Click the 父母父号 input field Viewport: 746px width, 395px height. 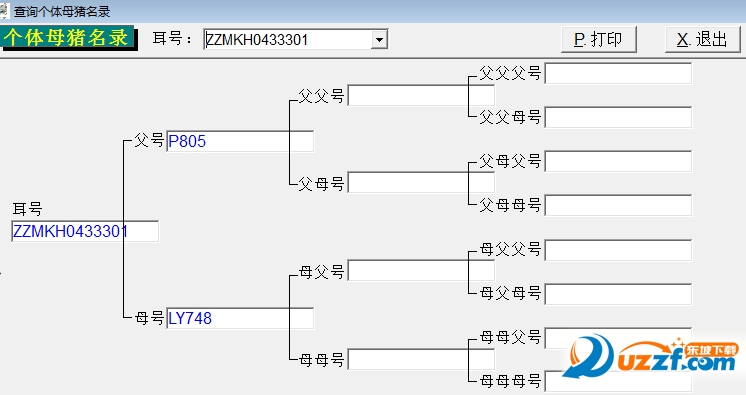click(618, 161)
